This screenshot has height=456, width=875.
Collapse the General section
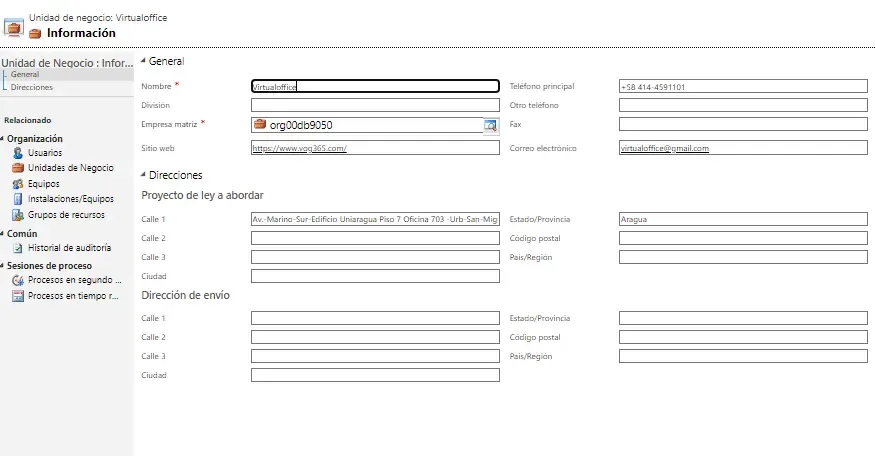(x=143, y=62)
